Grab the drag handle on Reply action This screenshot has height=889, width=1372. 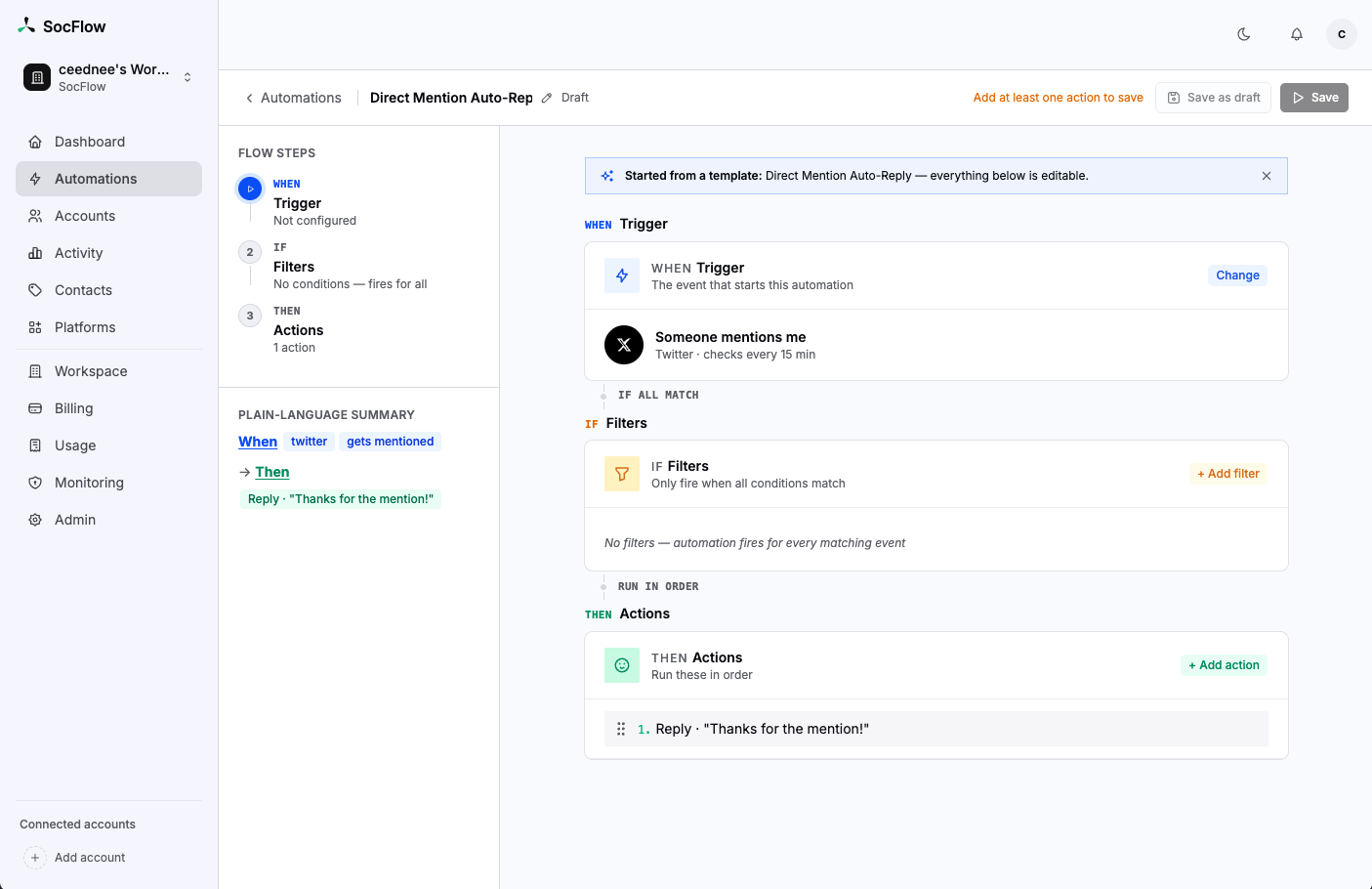[x=621, y=729]
